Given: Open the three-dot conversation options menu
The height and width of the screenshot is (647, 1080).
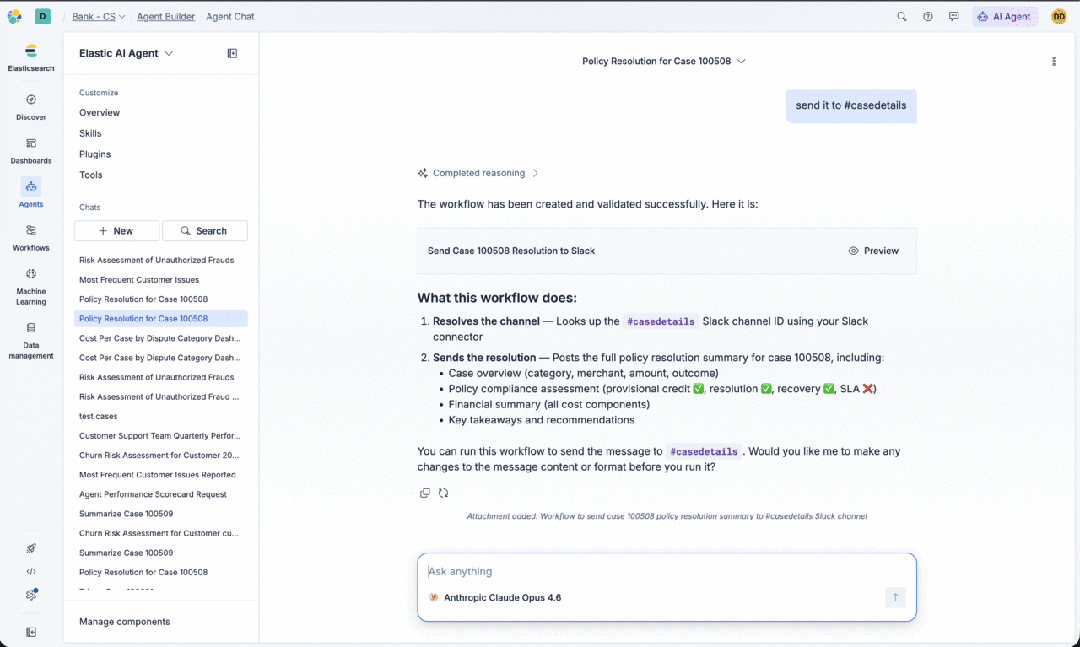Looking at the screenshot, I should click(1054, 61).
